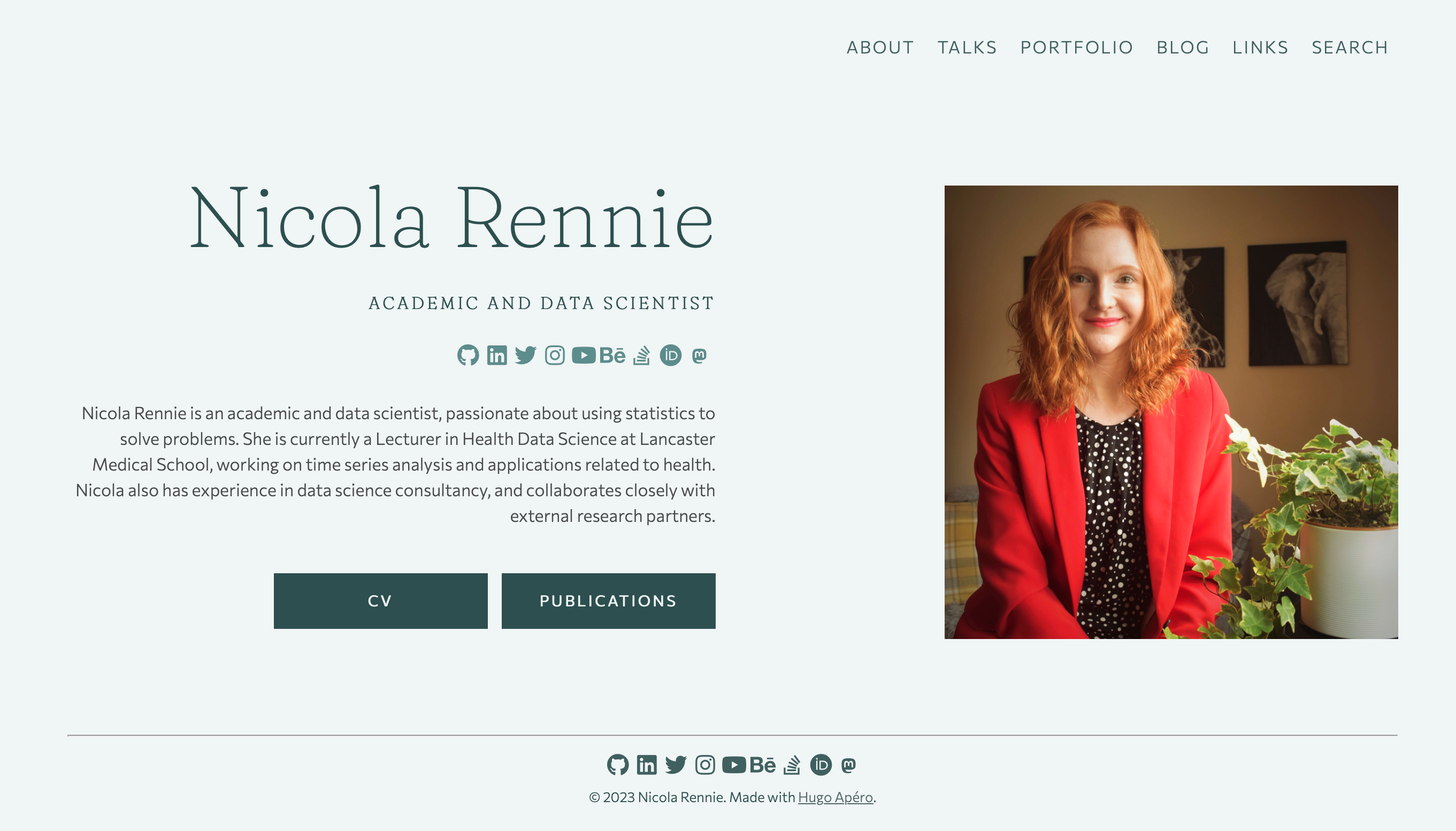Click the LinkedIn icon under the subtitle

point(497,355)
